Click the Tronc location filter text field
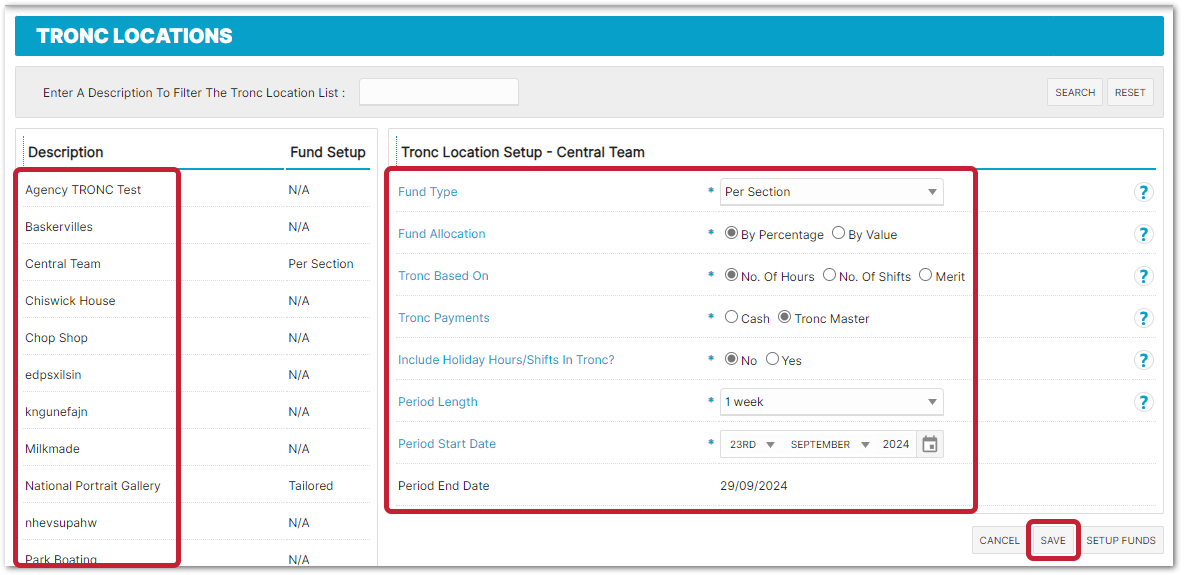The width and height of the screenshot is (1184, 575). point(438,92)
